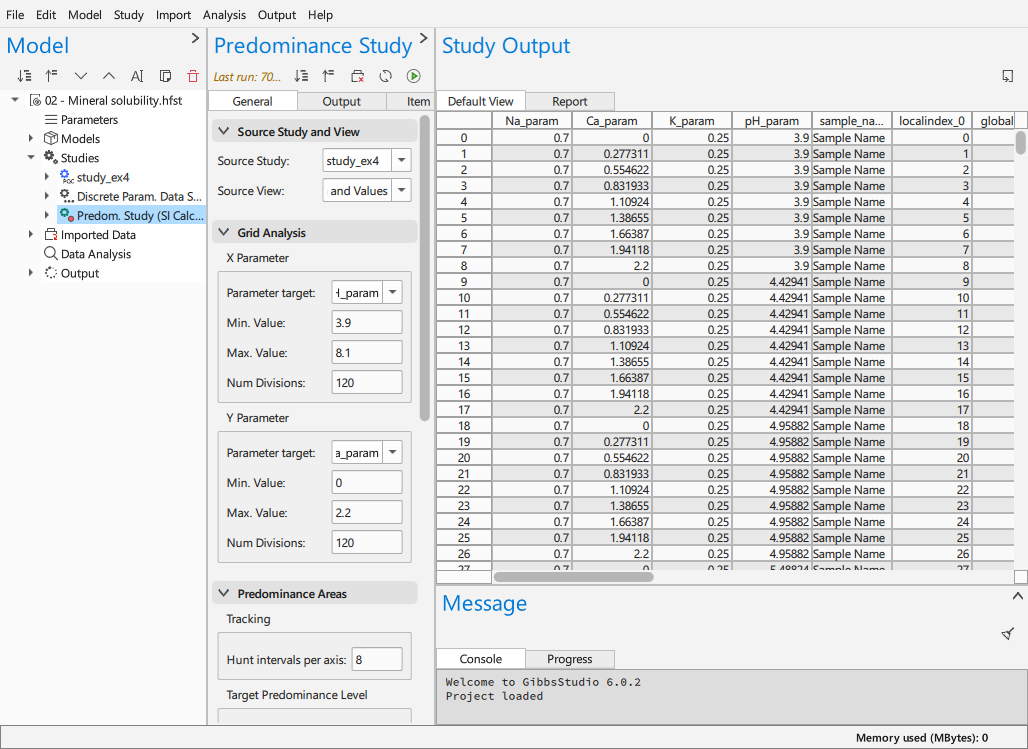Collapse the Source Study and View section
Image resolution: width=1028 pixels, height=749 pixels.
[224, 131]
